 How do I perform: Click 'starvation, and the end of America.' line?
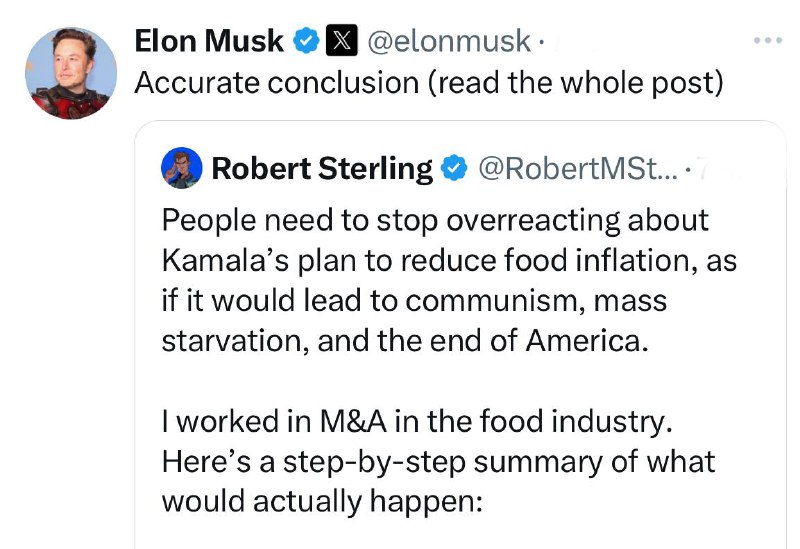point(405,340)
